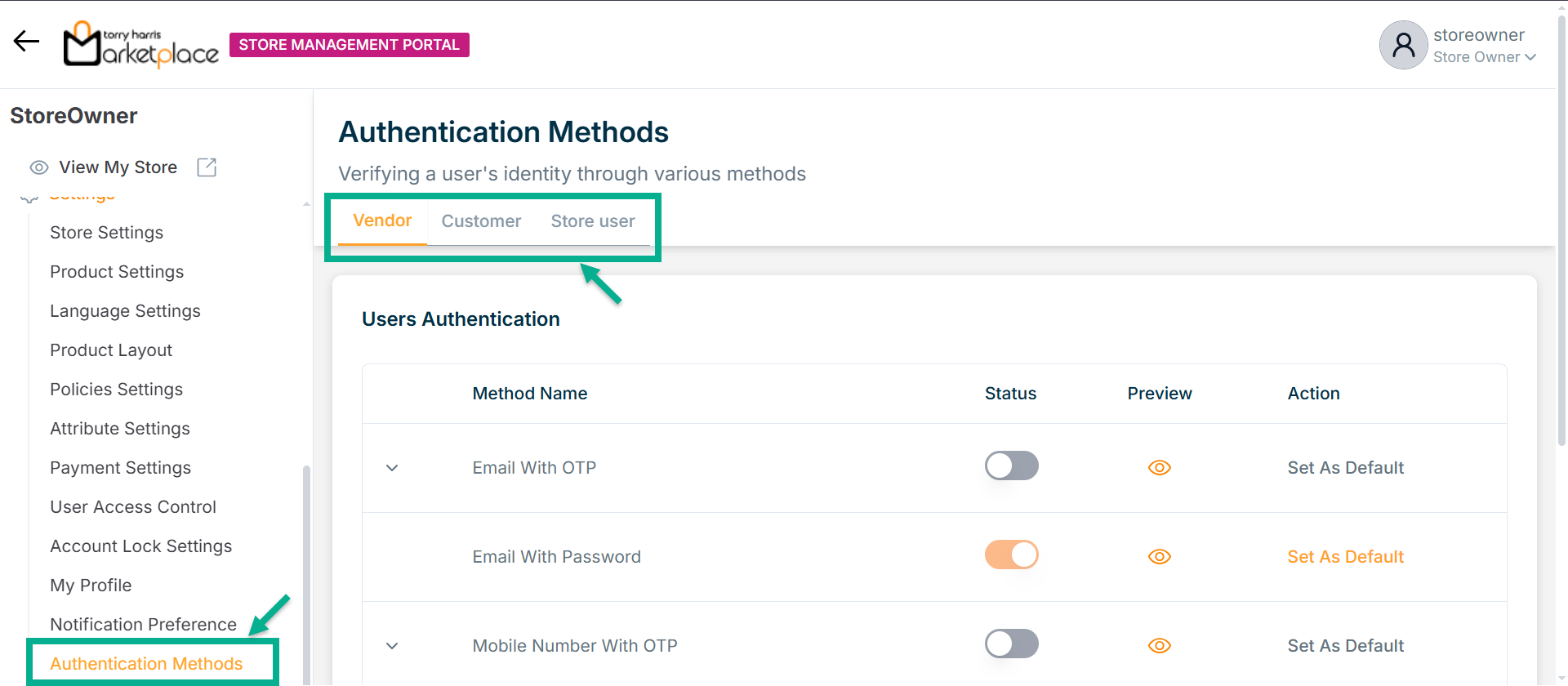Click the storeowner profile avatar

(x=1403, y=45)
